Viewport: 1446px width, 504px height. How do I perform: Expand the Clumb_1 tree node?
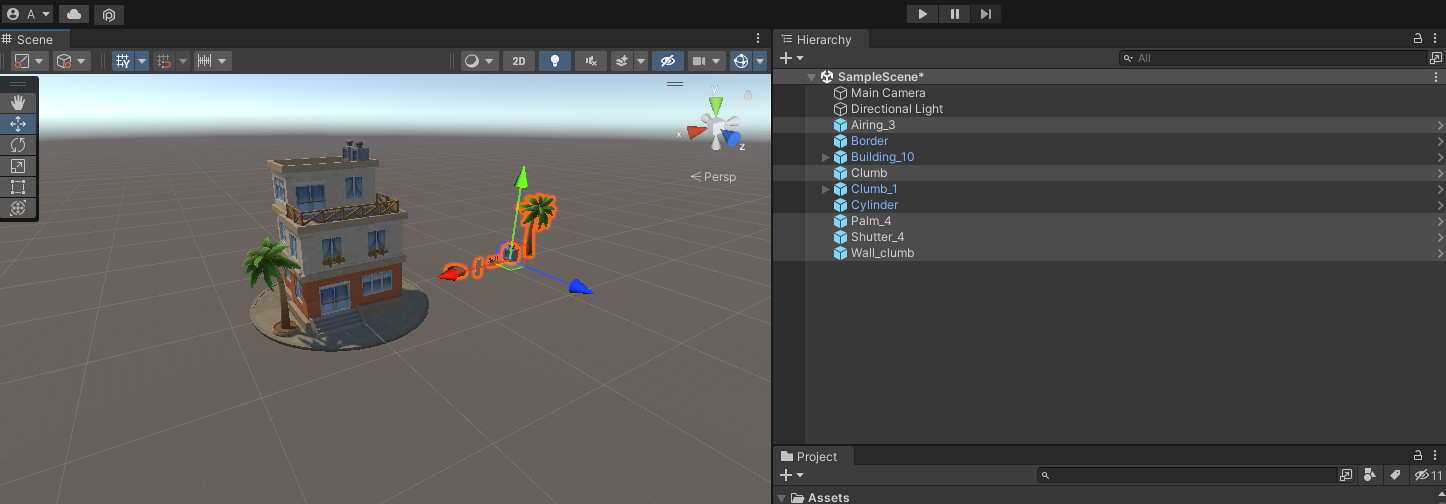pos(826,189)
